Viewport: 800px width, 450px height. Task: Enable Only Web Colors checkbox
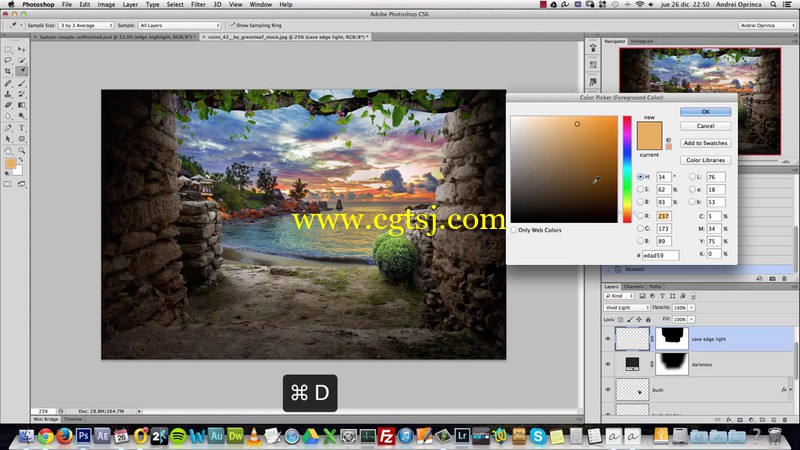514,230
